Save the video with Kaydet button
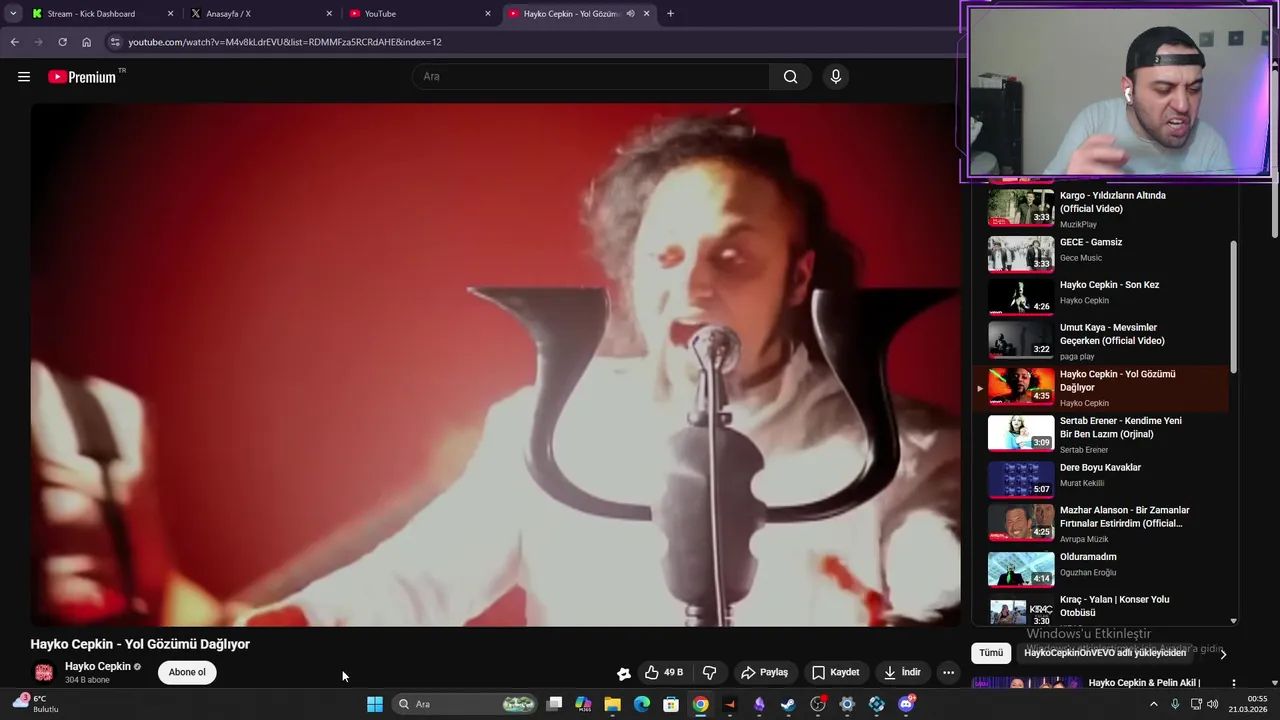This screenshot has height=720, width=1280. pos(835,672)
